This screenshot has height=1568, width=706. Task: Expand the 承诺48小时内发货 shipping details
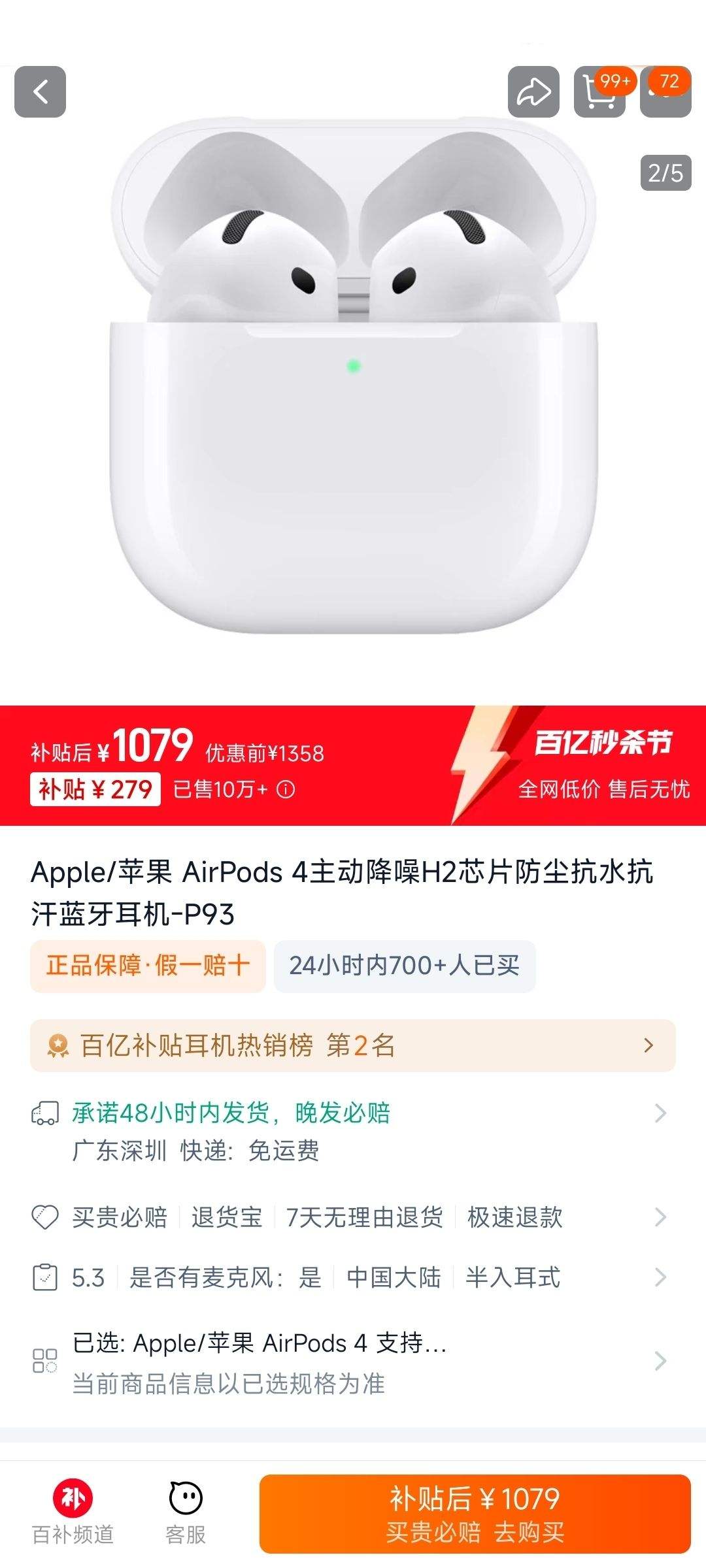(353, 1132)
